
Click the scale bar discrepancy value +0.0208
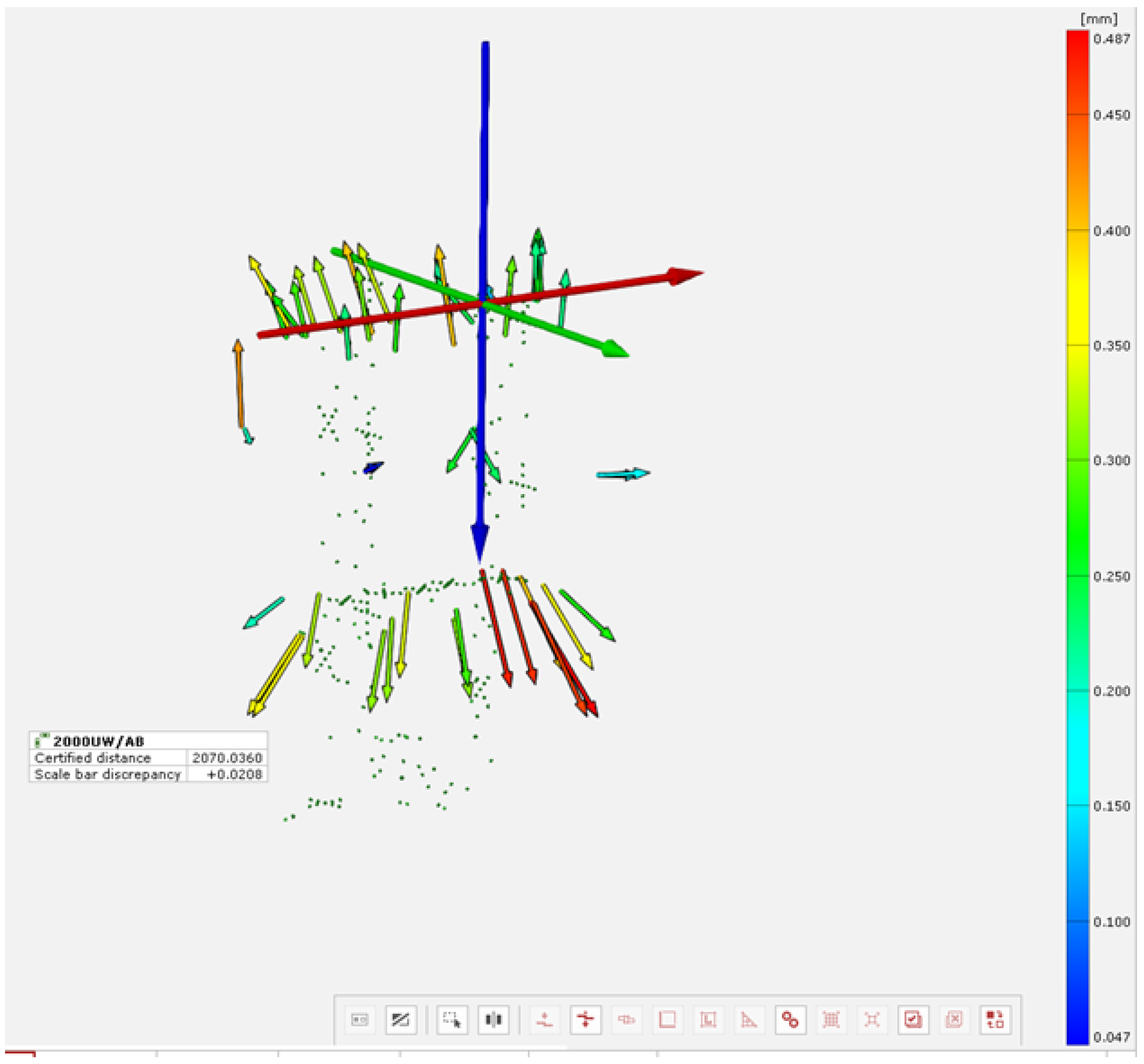[x=234, y=775]
